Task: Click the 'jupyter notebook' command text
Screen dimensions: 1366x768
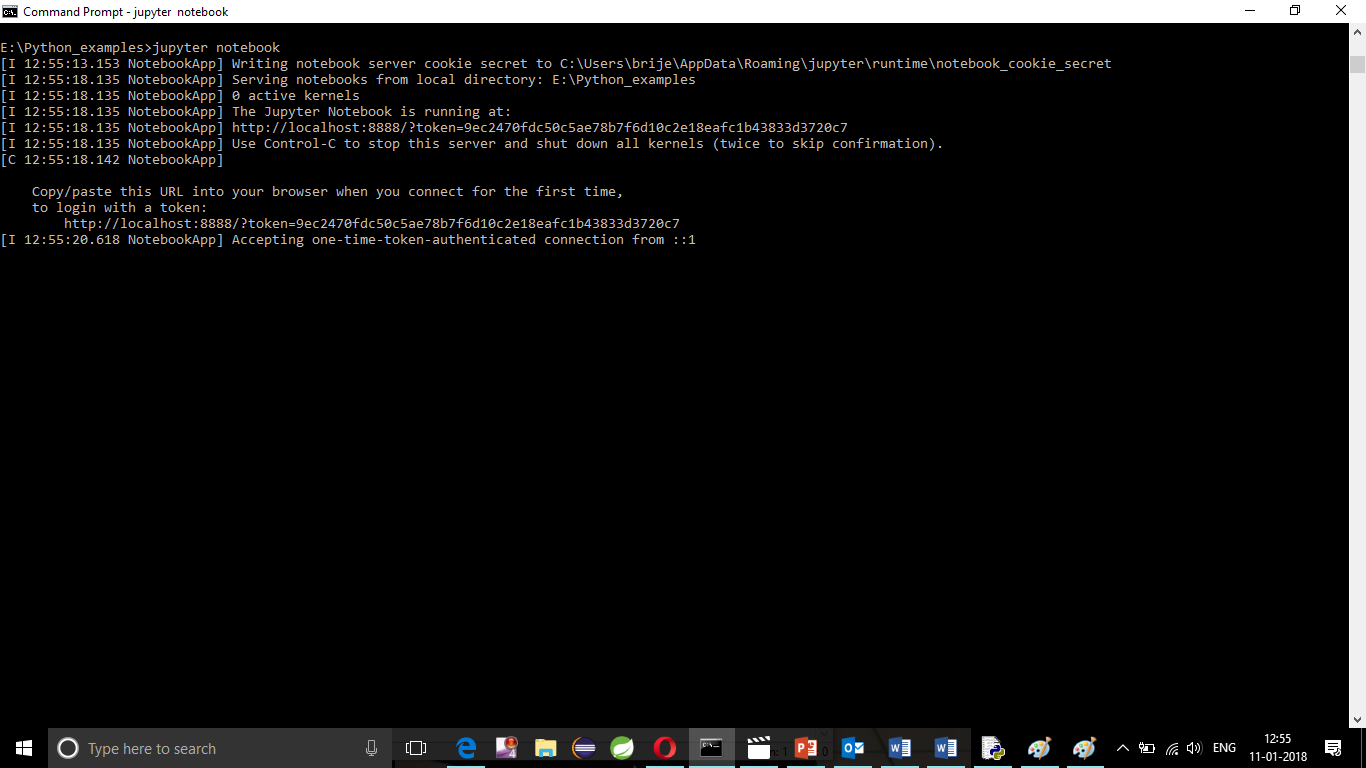Action: (x=216, y=47)
